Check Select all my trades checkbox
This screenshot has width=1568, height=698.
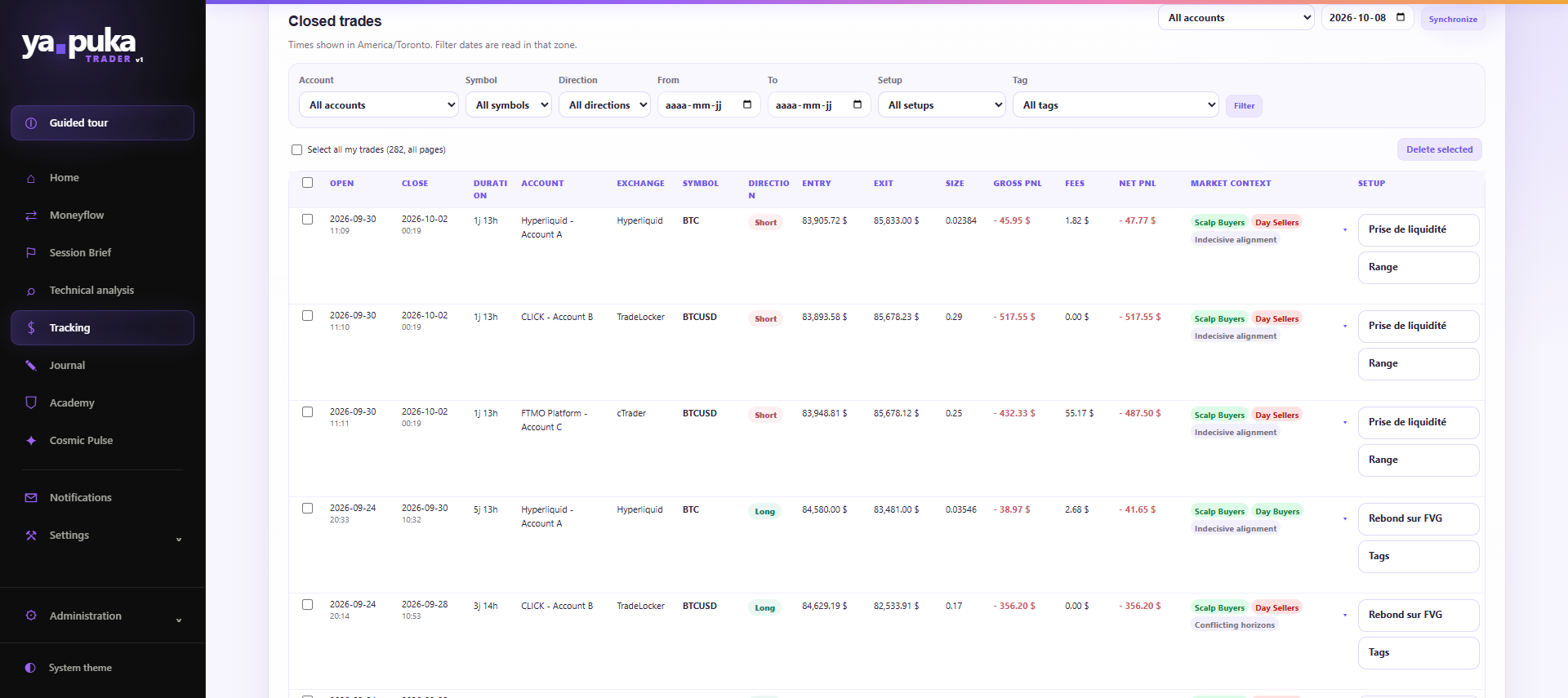pos(296,150)
